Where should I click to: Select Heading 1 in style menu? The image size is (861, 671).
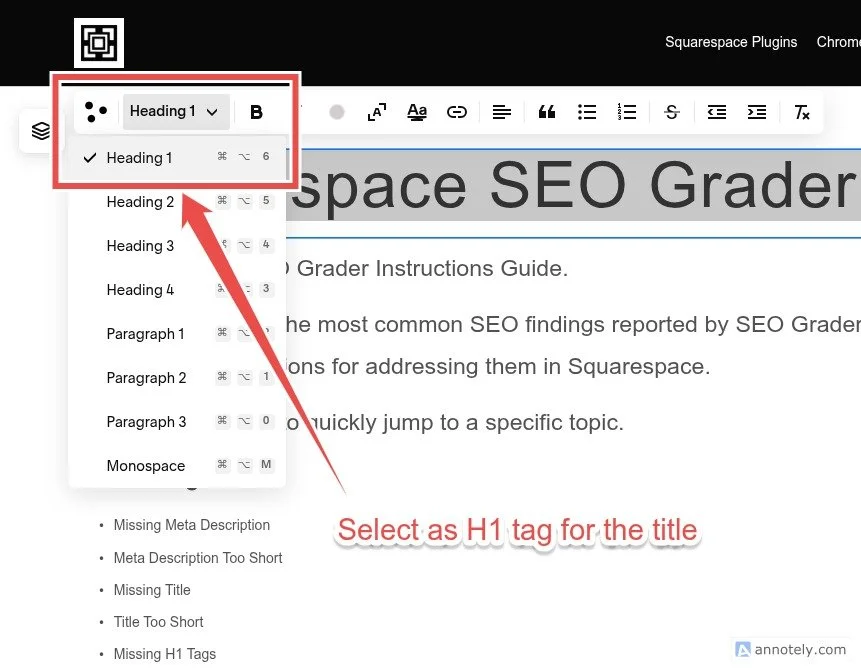pos(177,158)
